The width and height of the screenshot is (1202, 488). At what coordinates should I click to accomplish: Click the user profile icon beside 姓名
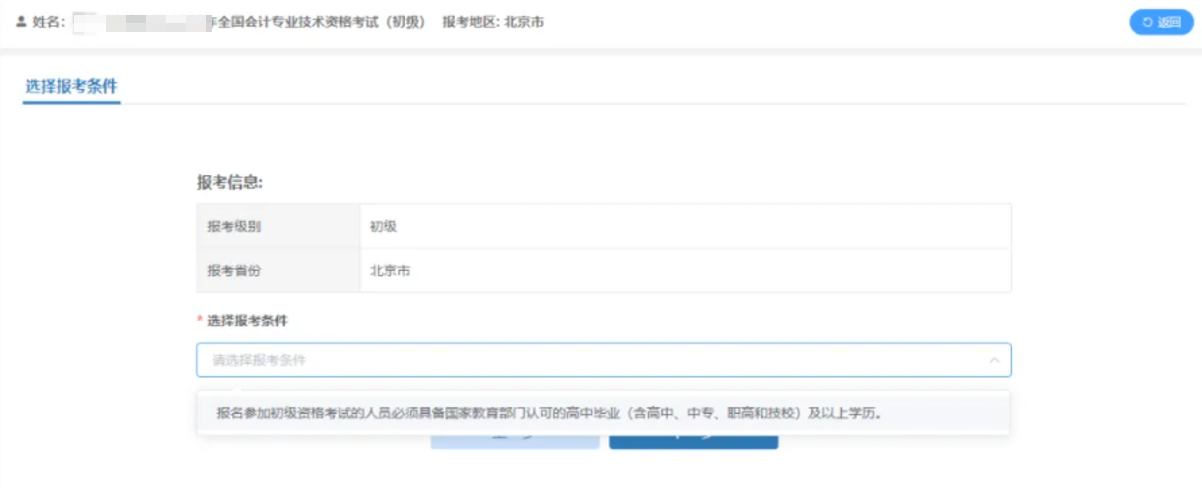(x=21, y=22)
